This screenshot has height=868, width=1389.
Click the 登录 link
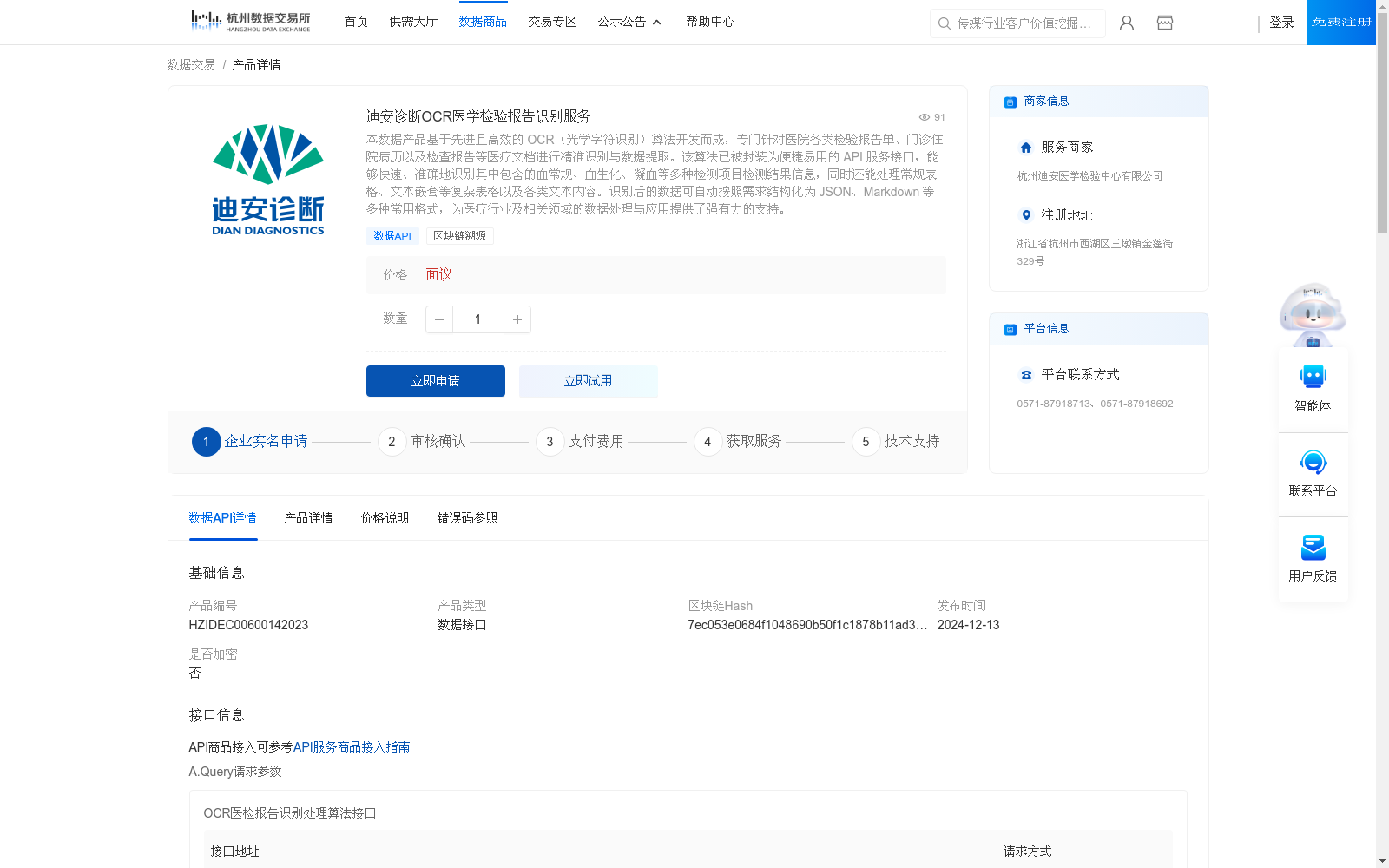pos(1281,23)
